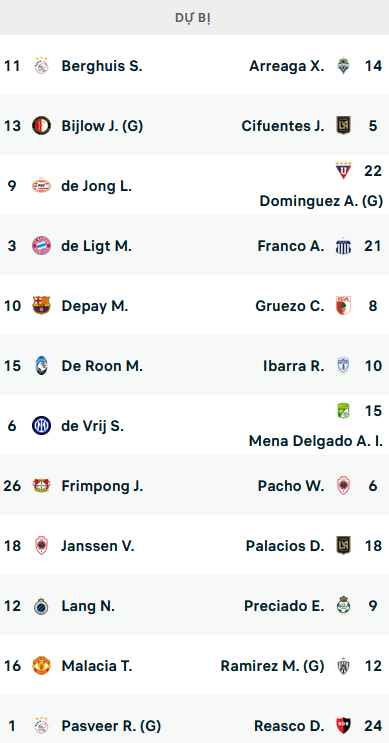The height and width of the screenshot is (743, 389).
Task: Click the Augsburg crest next to Gruezo C.
Action: (x=344, y=306)
